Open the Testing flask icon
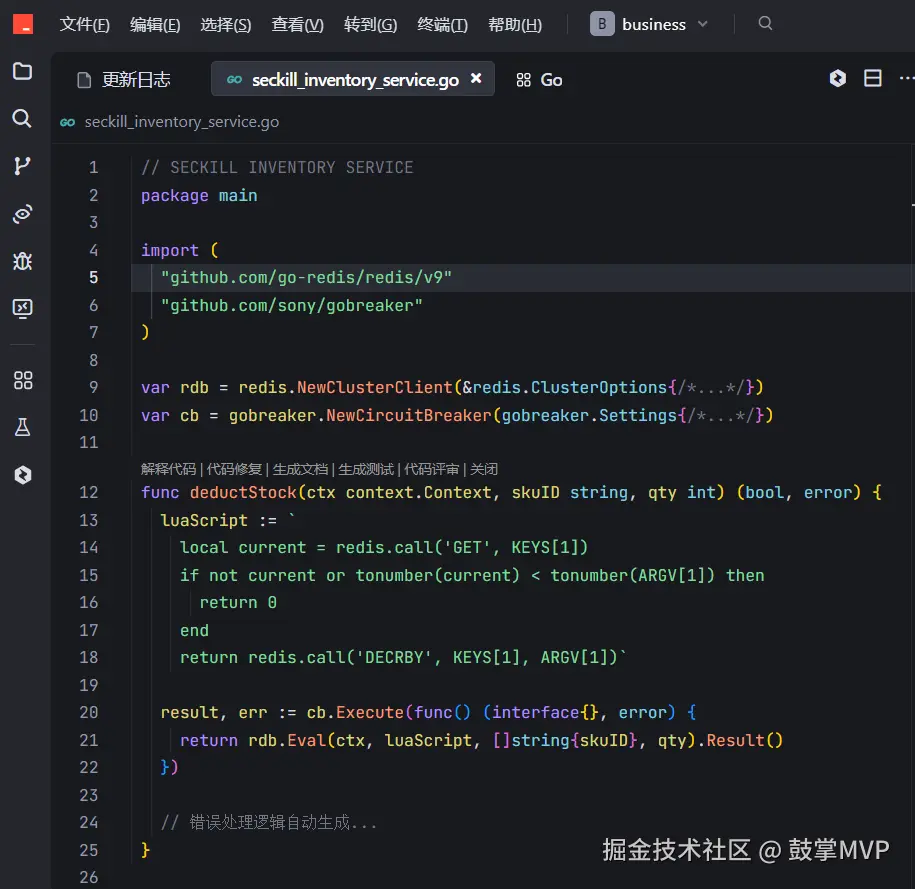This screenshot has width=915, height=889. [23, 427]
